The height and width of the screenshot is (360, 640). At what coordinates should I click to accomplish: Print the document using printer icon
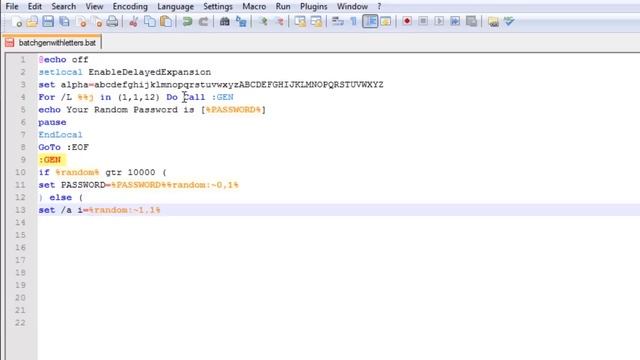[x=112, y=22]
